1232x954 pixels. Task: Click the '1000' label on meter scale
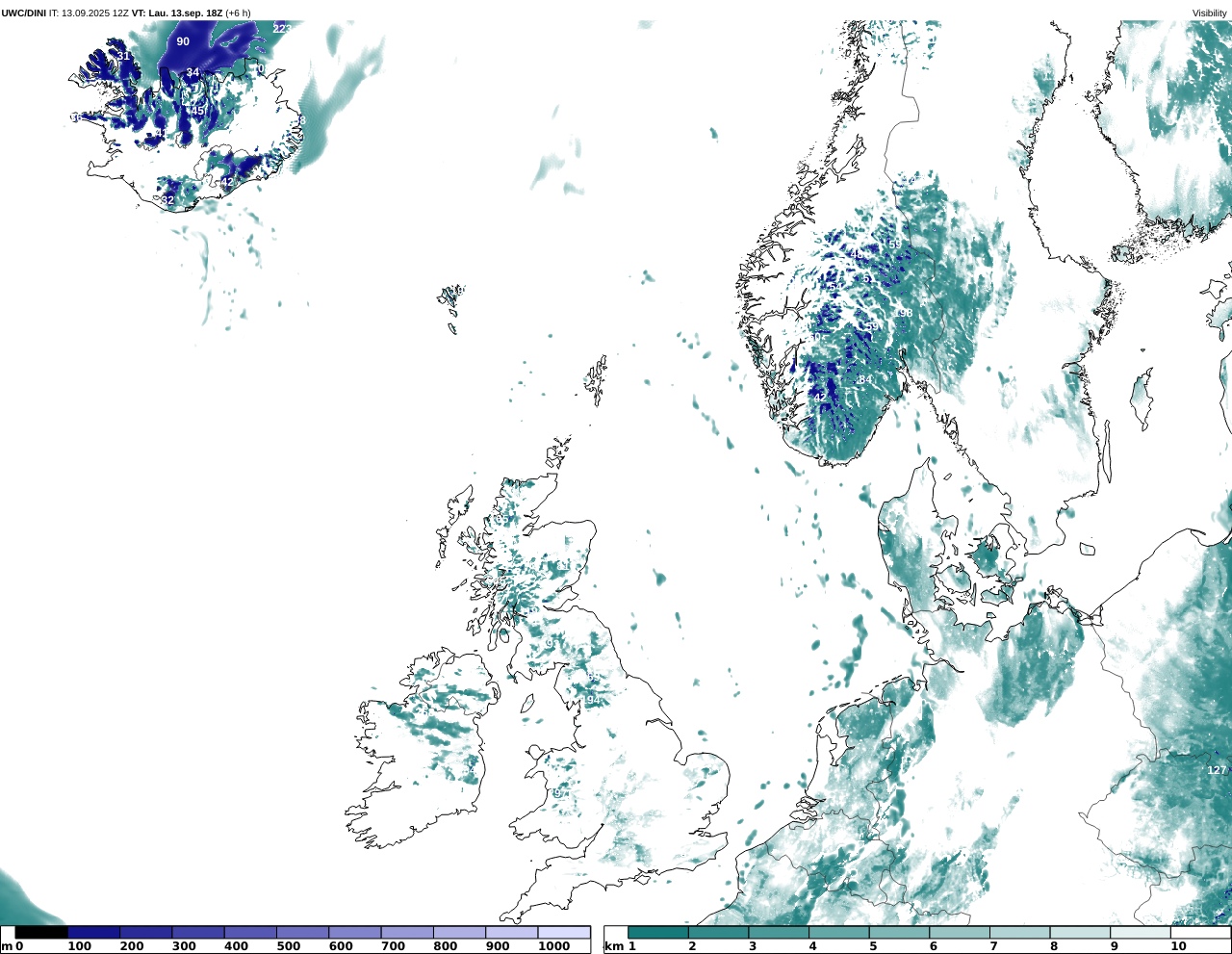(553, 946)
